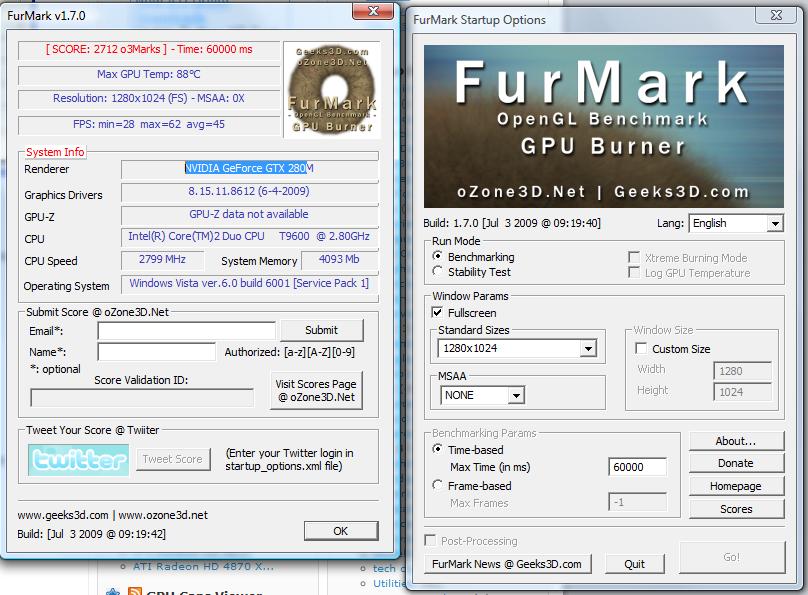
Task: Focus the Email input field
Action: (x=187, y=331)
